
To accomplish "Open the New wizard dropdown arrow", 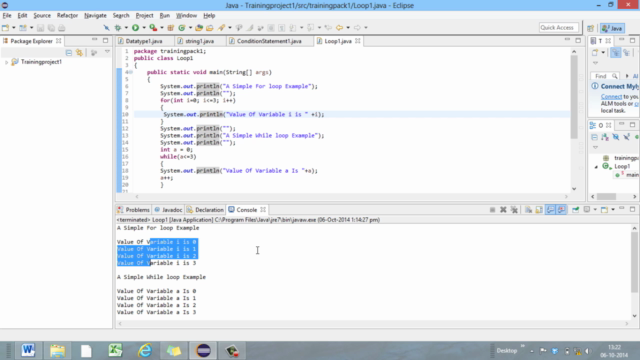I will (13, 28).
